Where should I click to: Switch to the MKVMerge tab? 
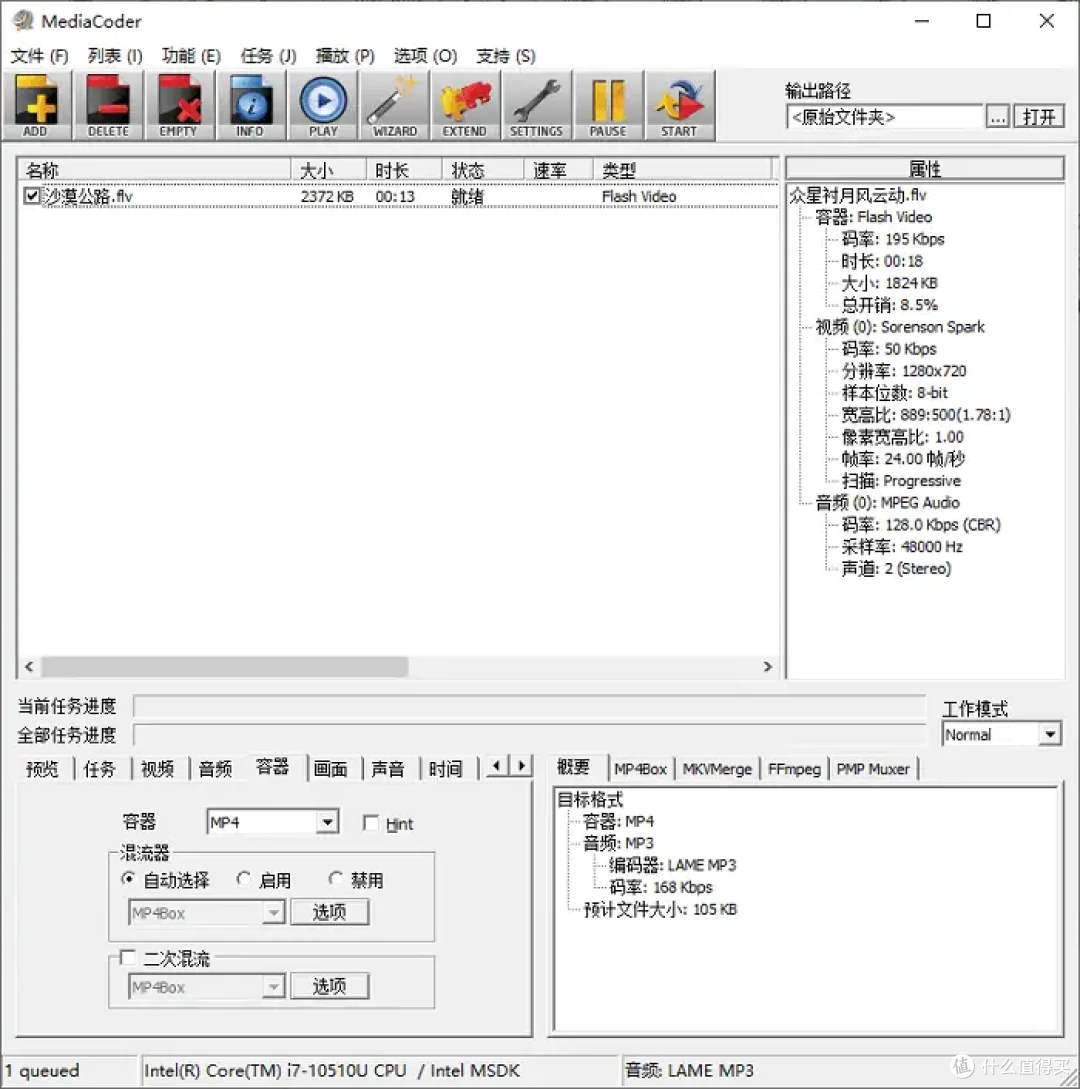point(717,769)
